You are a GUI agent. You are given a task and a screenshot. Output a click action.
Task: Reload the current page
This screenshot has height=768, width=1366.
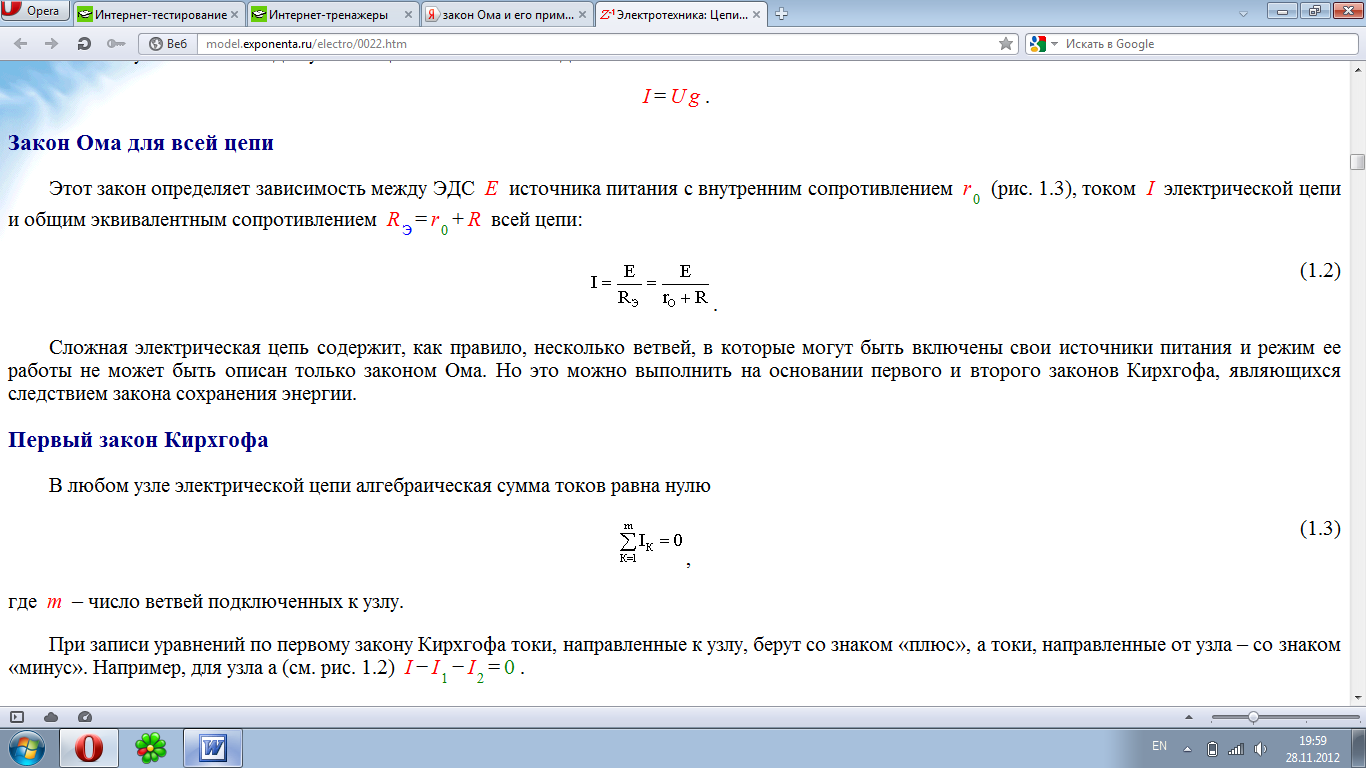point(84,44)
